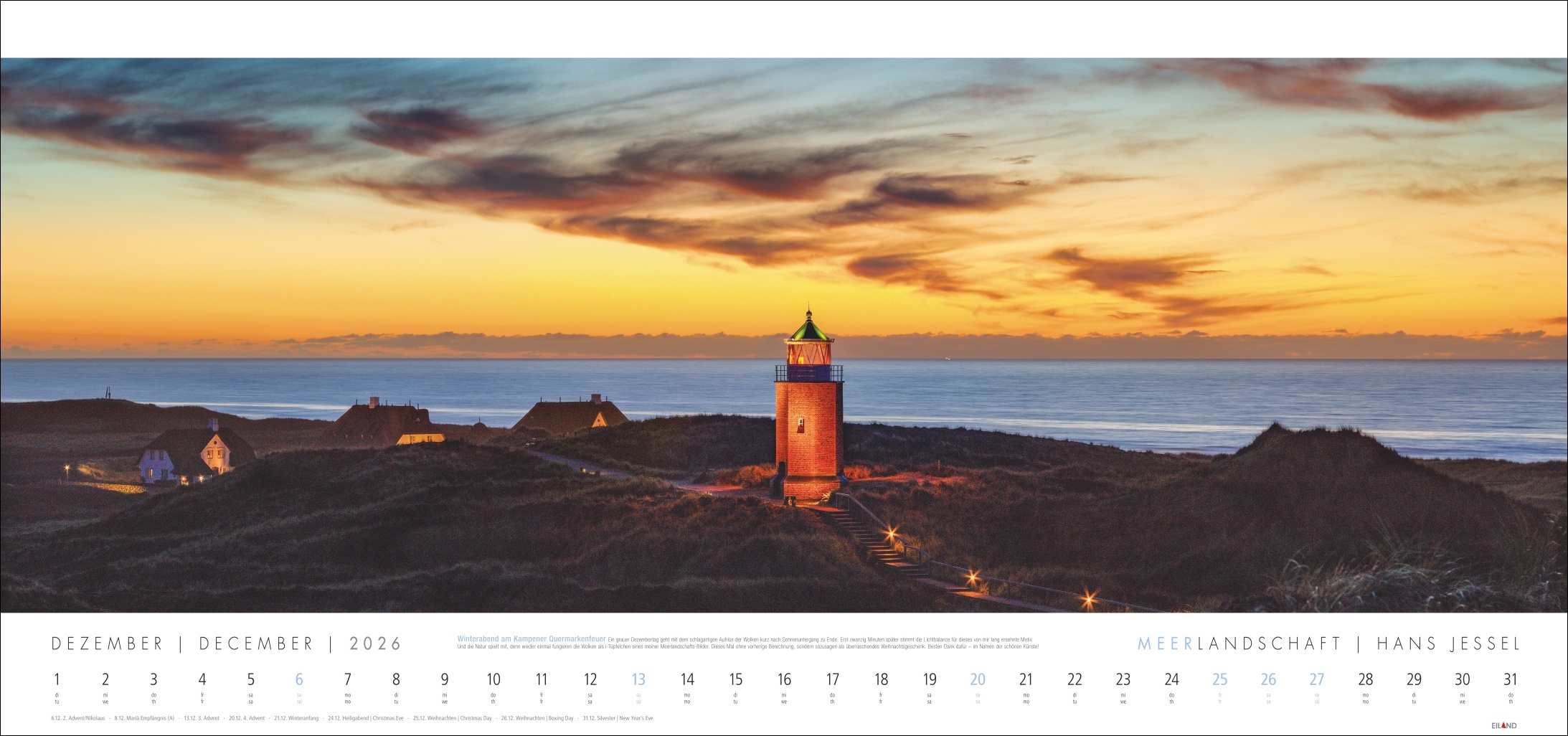Viewport: 1568px width, 736px height.
Task: Click the EILAND publisher logo
Action: click(1504, 725)
